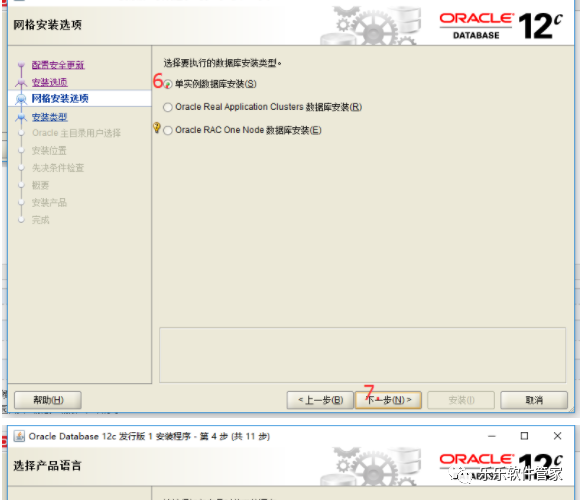Cancel installation with 取消 button
581x500 pixels.
(x=534, y=400)
